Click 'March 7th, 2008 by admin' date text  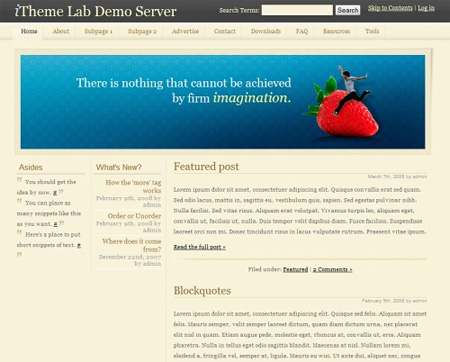(x=397, y=176)
